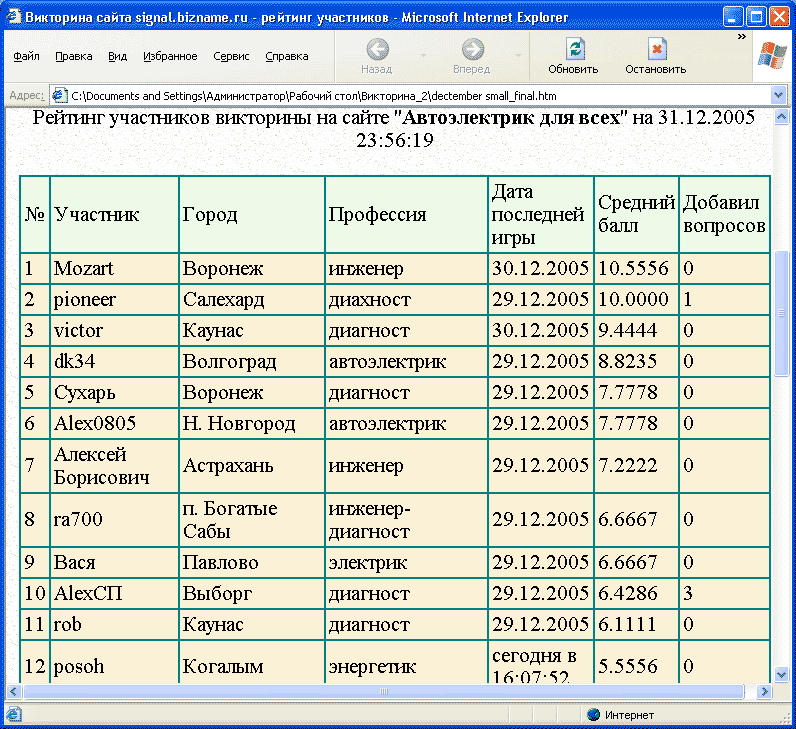The image size is (796, 729).
Task: Click participant name Вася
Action: [74, 562]
